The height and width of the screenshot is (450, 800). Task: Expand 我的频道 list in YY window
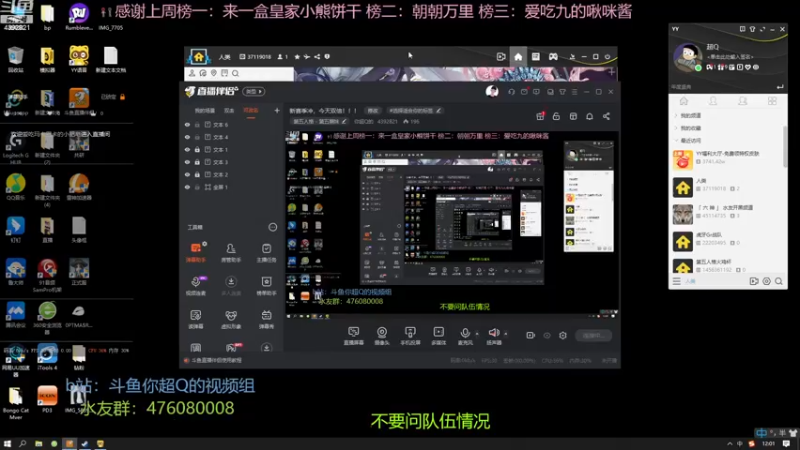coord(677,115)
